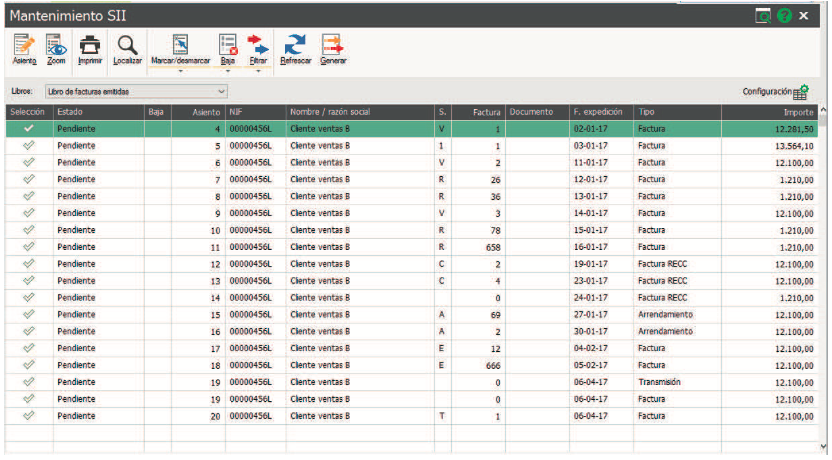Toggle selection check for Asiento 20 row

click(29, 415)
